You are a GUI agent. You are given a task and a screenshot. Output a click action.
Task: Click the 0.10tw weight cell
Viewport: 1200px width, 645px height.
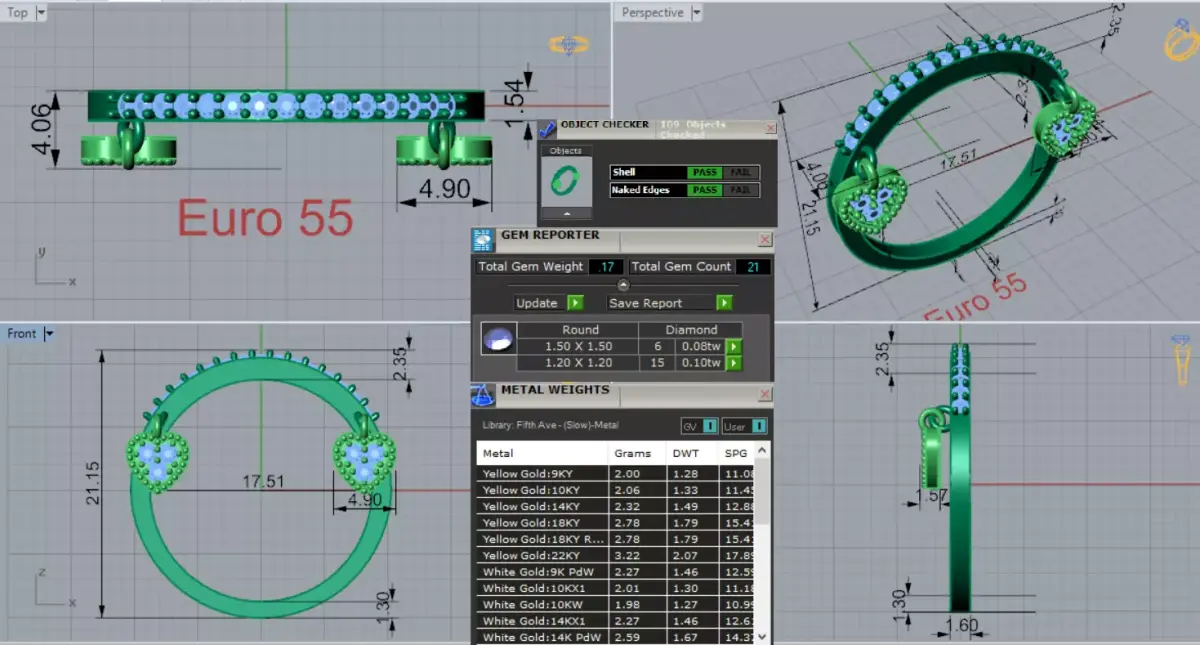tap(701, 363)
